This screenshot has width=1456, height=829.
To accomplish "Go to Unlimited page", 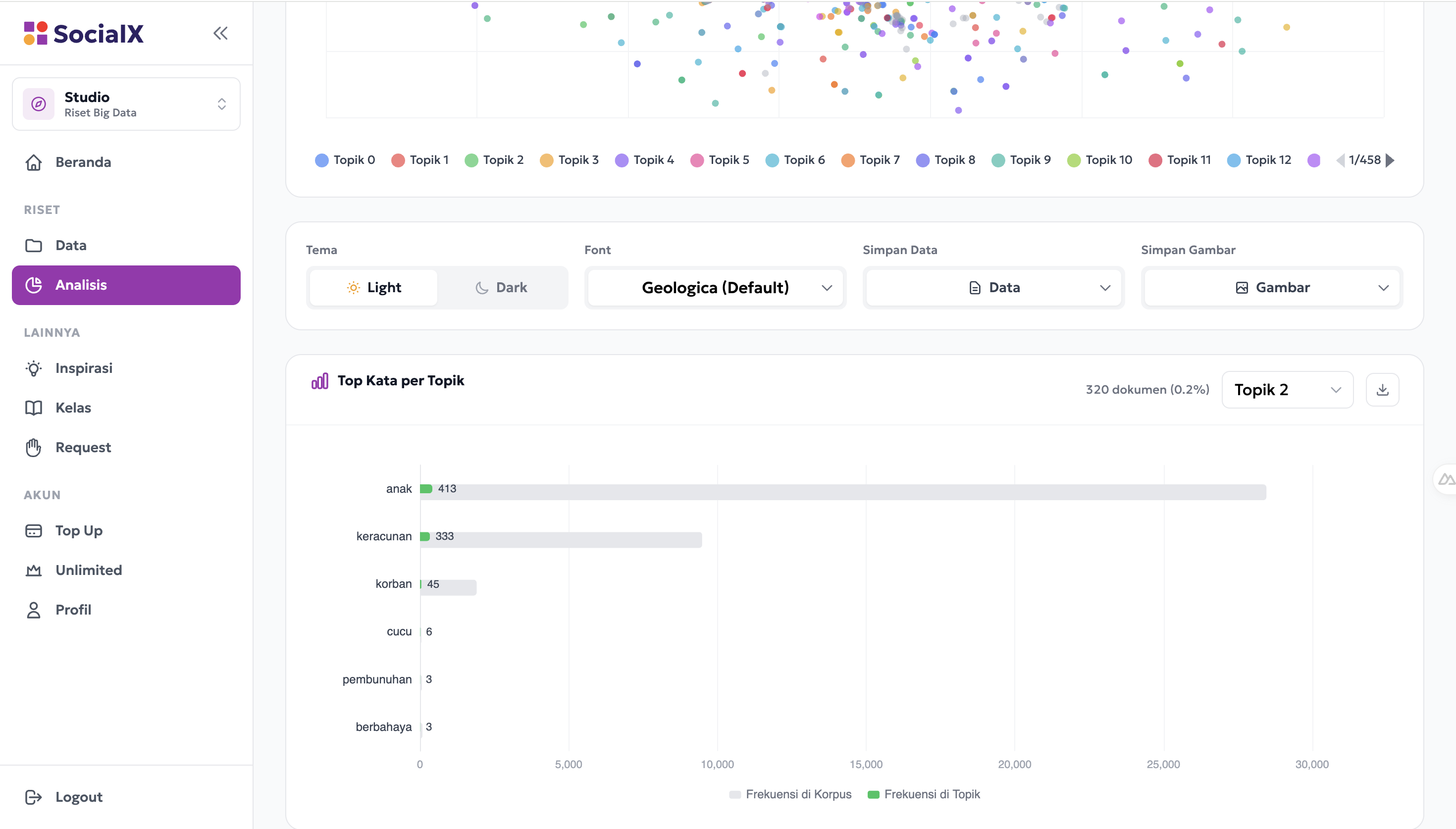I will pyautogui.click(x=126, y=570).
